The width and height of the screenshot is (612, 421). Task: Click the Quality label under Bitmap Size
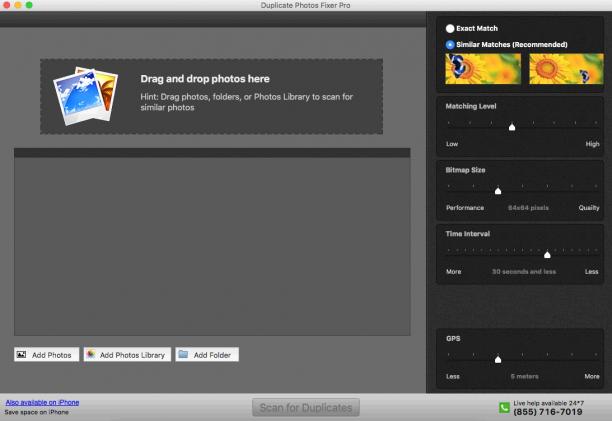(589, 208)
